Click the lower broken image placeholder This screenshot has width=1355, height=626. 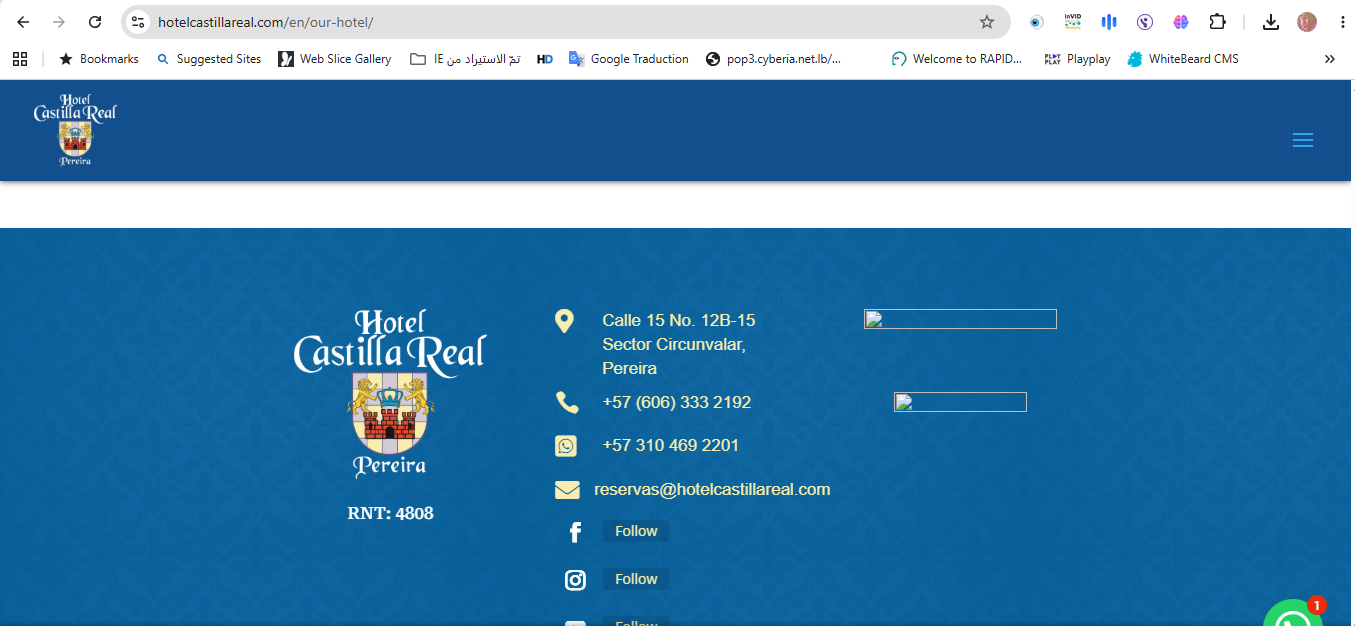(x=960, y=402)
